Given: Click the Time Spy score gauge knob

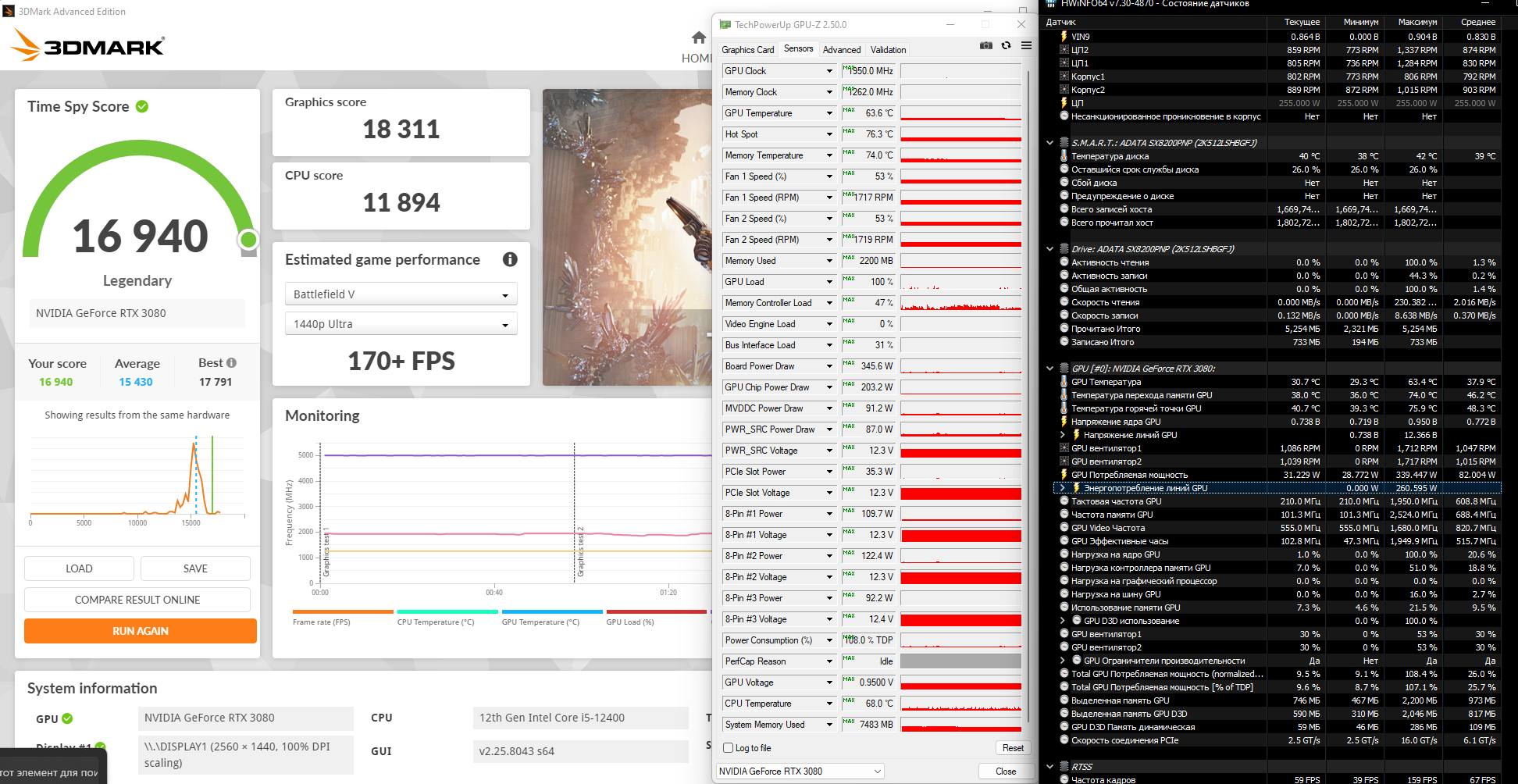Looking at the screenshot, I should click(248, 239).
